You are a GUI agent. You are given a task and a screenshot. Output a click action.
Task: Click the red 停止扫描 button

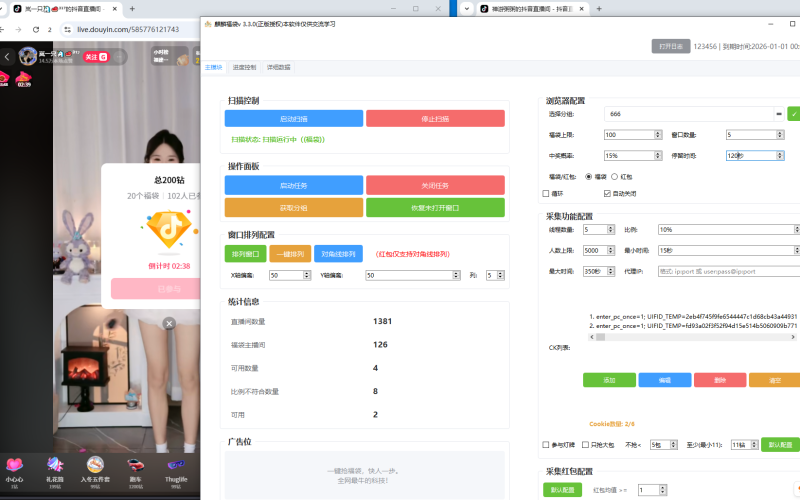coord(435,118)
